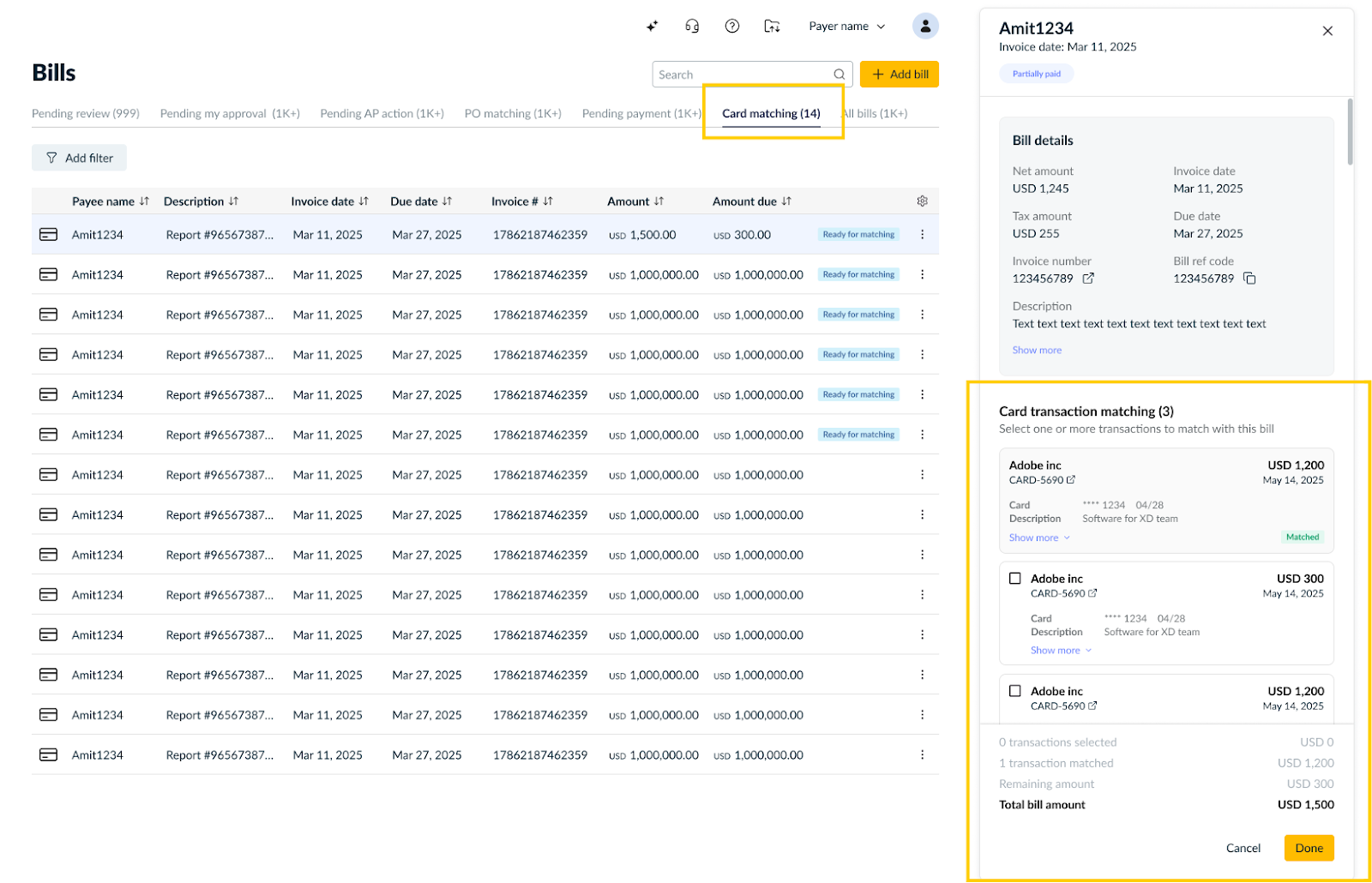This screenshot has width=1372, height=883.
Task: Check the last Adobe inc USD 1,200 transaction
Action: pos(1015,691)
